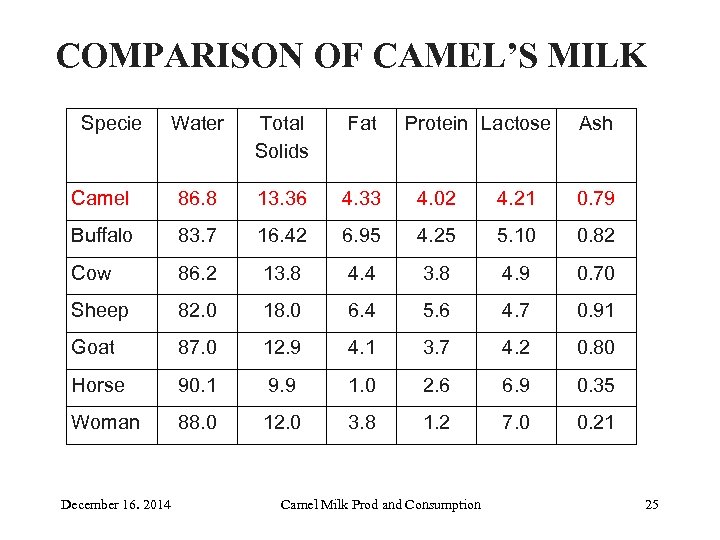Click footer text 'Camel Milk Prod and Consumption'

click(x=380, y=504)
